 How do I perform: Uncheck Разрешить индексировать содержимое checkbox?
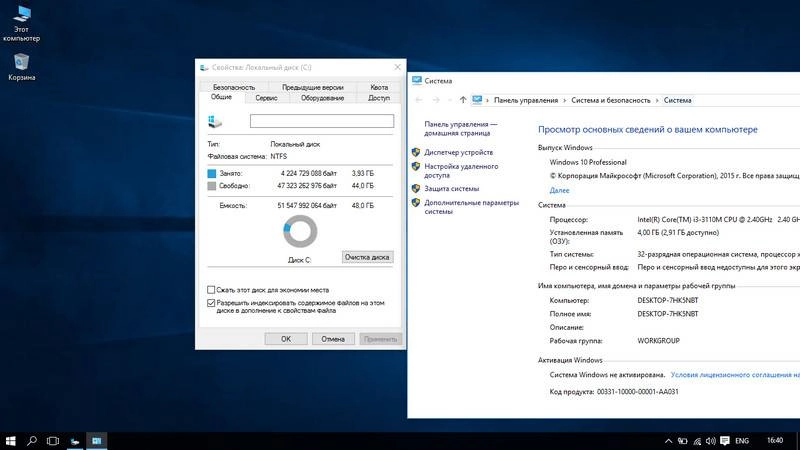(211, 303)
